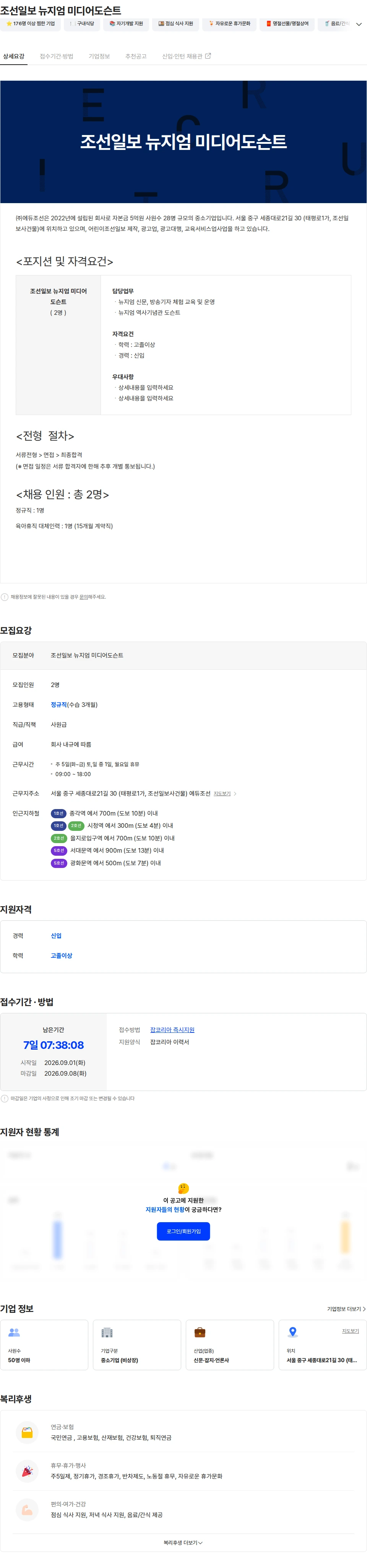367x1568 pixels.
Task: Click the 자기개발 지원 benefit tag
Action: click(126, 24)
